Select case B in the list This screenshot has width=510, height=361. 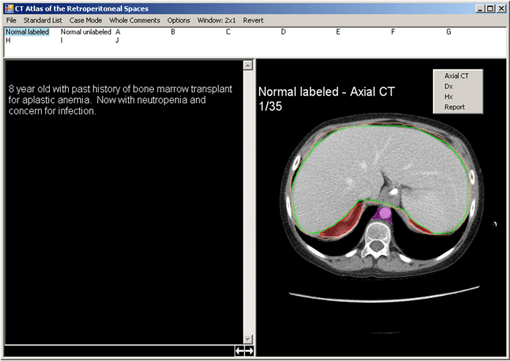(x=173, y=32)
